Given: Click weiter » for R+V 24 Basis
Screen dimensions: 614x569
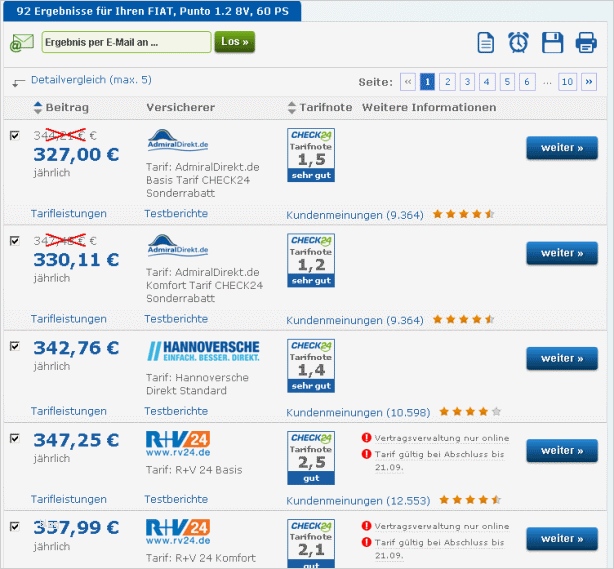Looking at the screenshot, I should click(562, 450).
